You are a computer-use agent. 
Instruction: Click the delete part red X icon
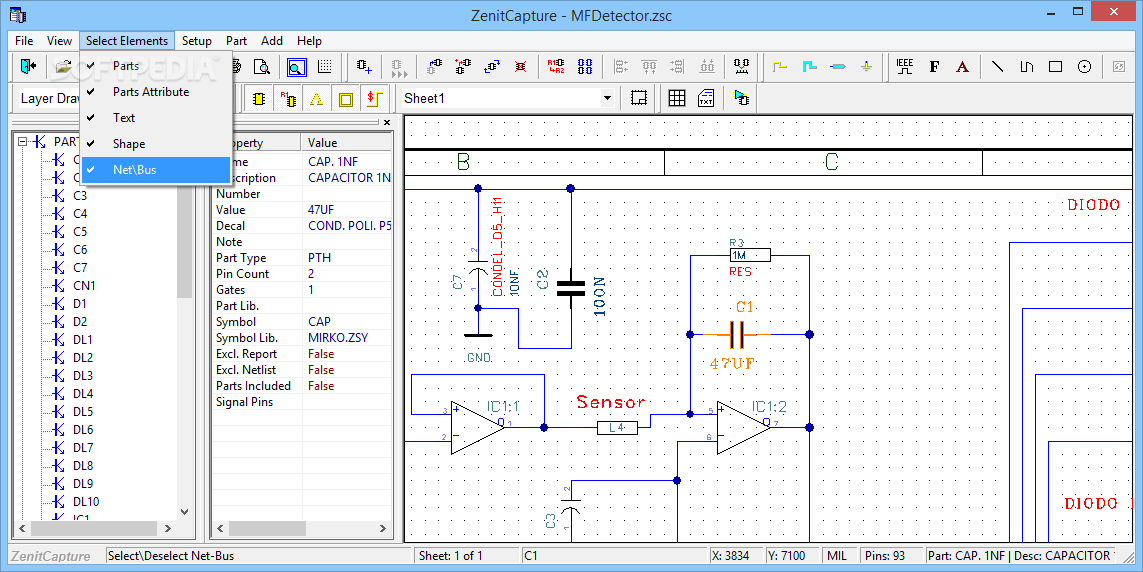tap(520, 67)
